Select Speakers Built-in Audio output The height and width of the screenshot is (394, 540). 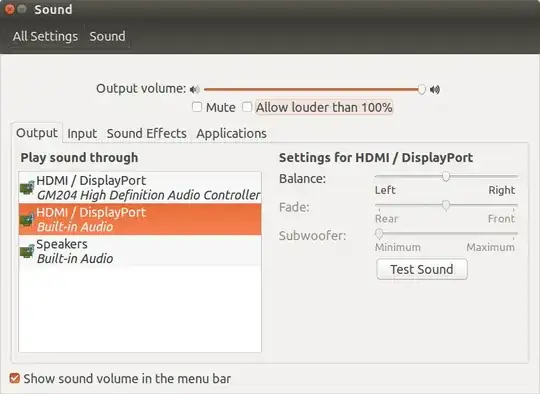[x=140, y=251]
